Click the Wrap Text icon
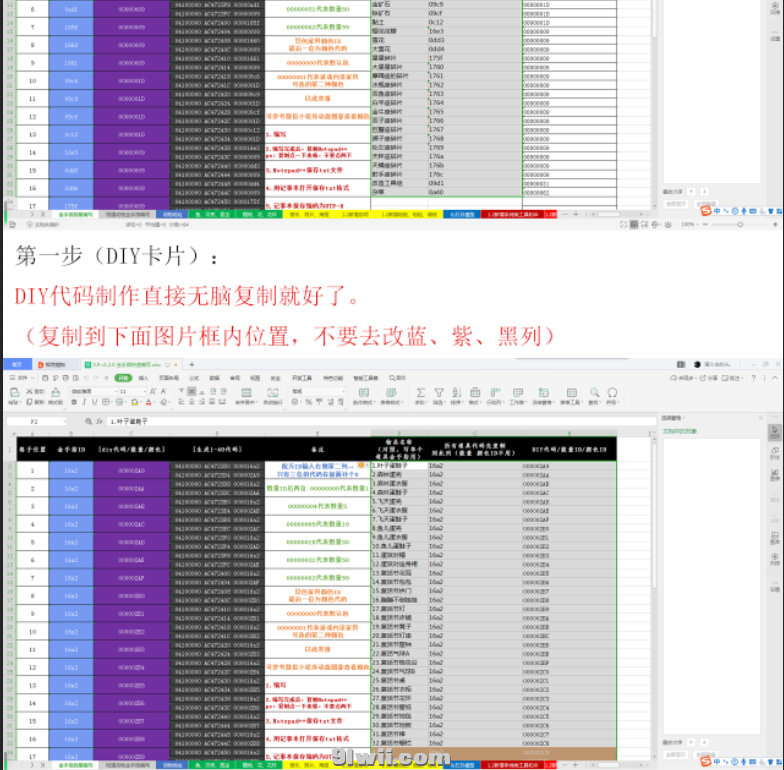 coord(272,392)
